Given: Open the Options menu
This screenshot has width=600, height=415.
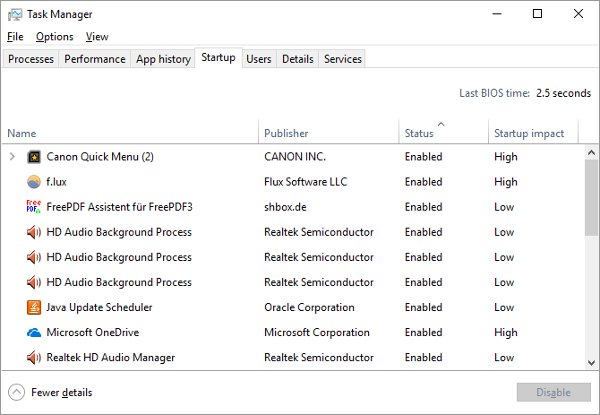Looking at the screenshot, I should click(54, 37).
